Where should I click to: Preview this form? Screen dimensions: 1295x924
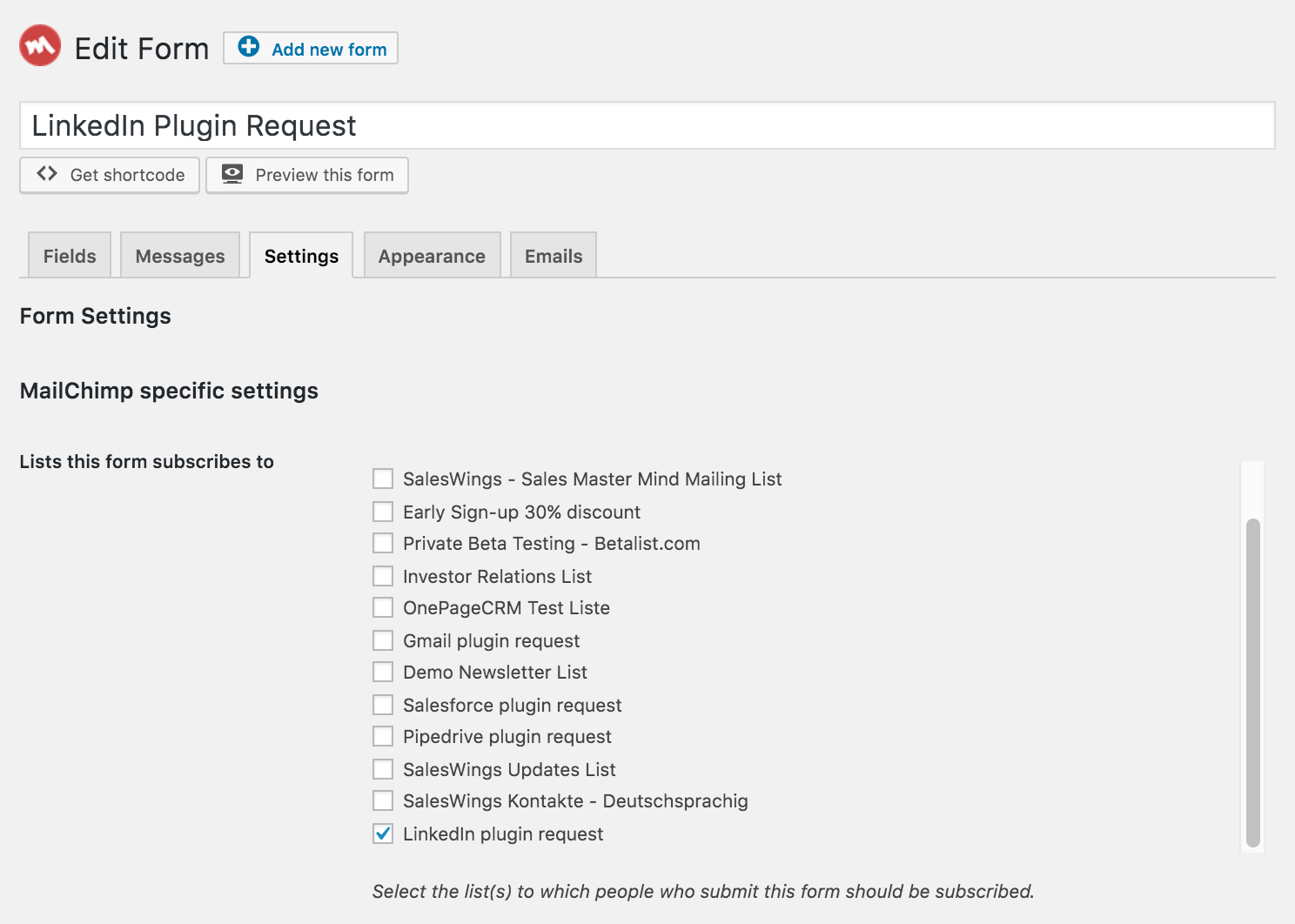(307, 175)
